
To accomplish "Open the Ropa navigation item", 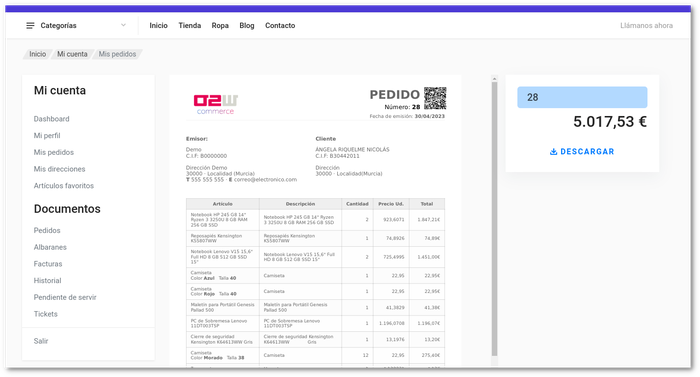I will (220, 26).
